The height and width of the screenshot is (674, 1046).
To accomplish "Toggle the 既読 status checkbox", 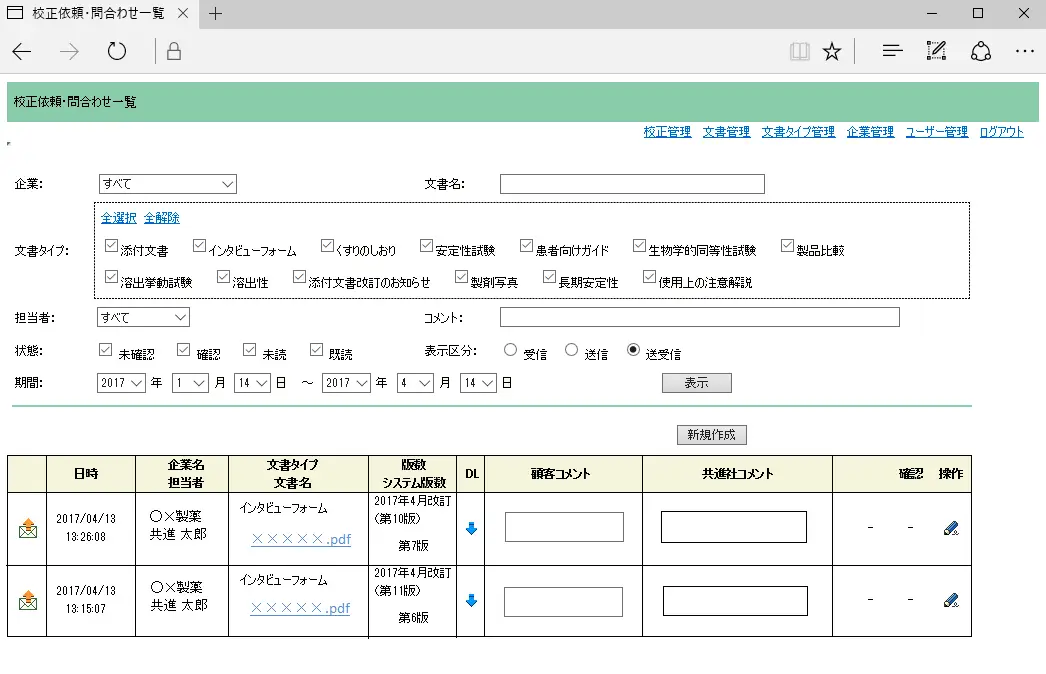I will 316,349.
